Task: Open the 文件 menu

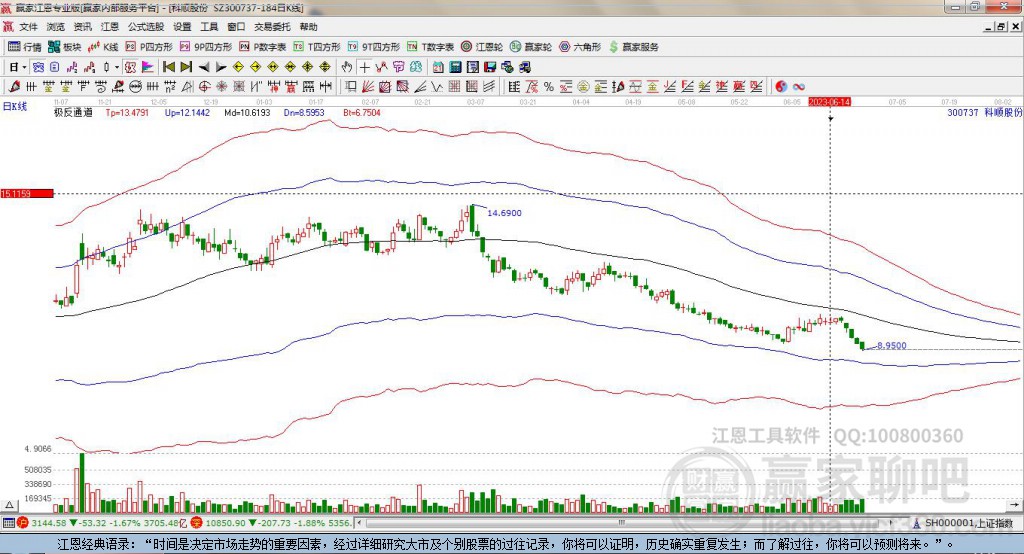Action: point(28,27)
